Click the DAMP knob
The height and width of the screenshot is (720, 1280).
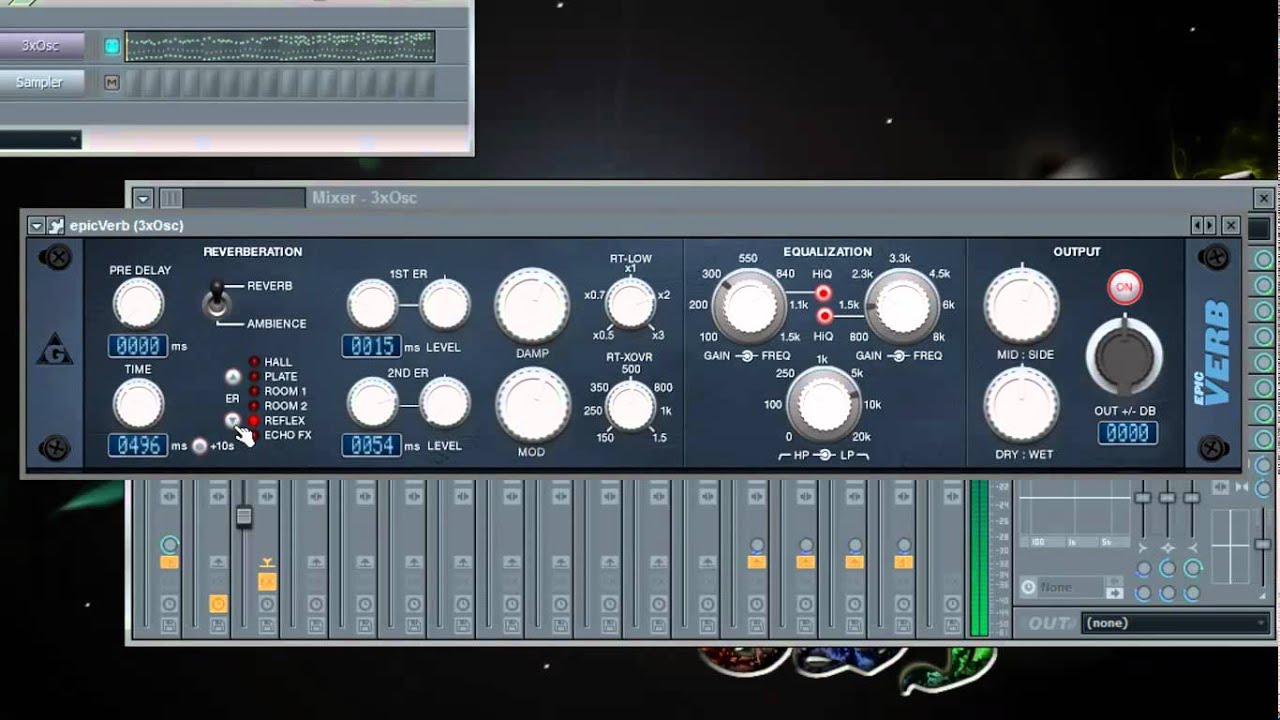pos(532,306)
